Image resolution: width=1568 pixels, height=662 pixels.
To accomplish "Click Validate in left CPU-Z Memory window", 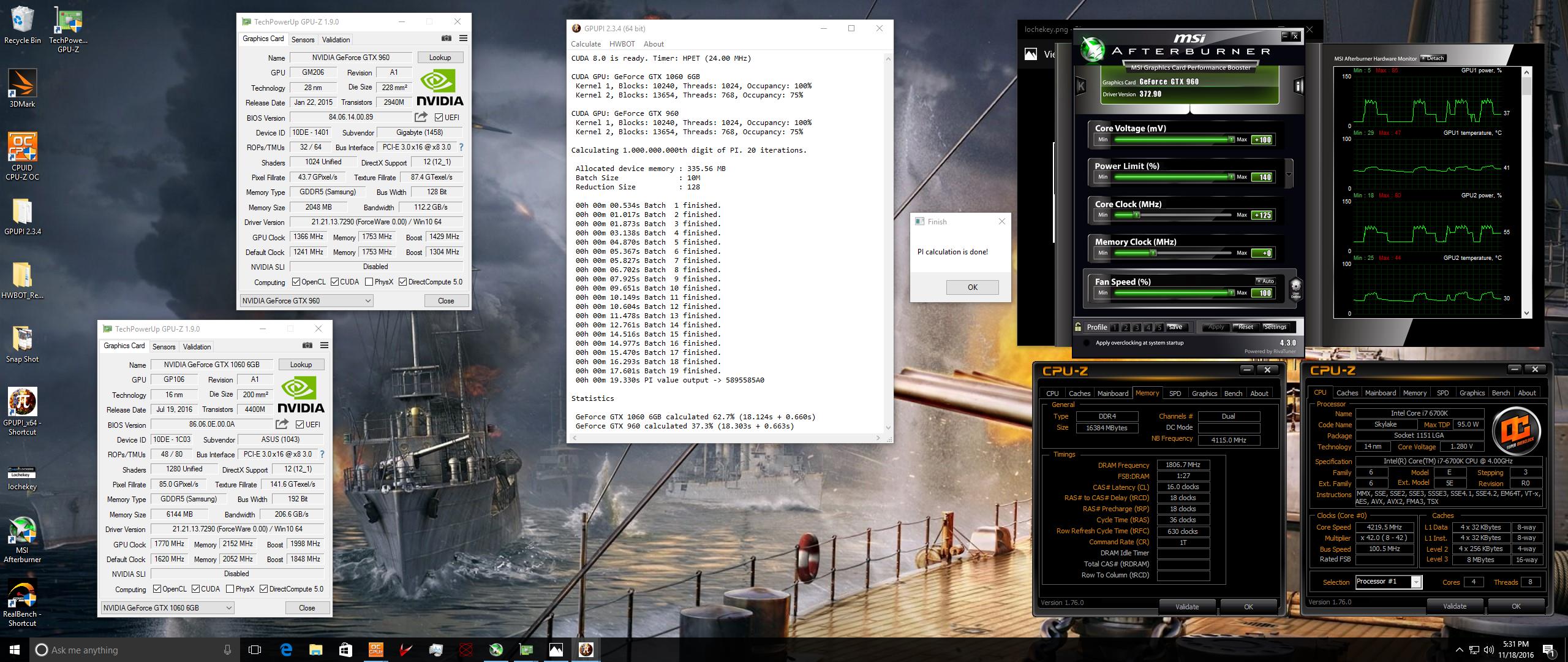I will pyautogui.click(x=1187, y=607).
